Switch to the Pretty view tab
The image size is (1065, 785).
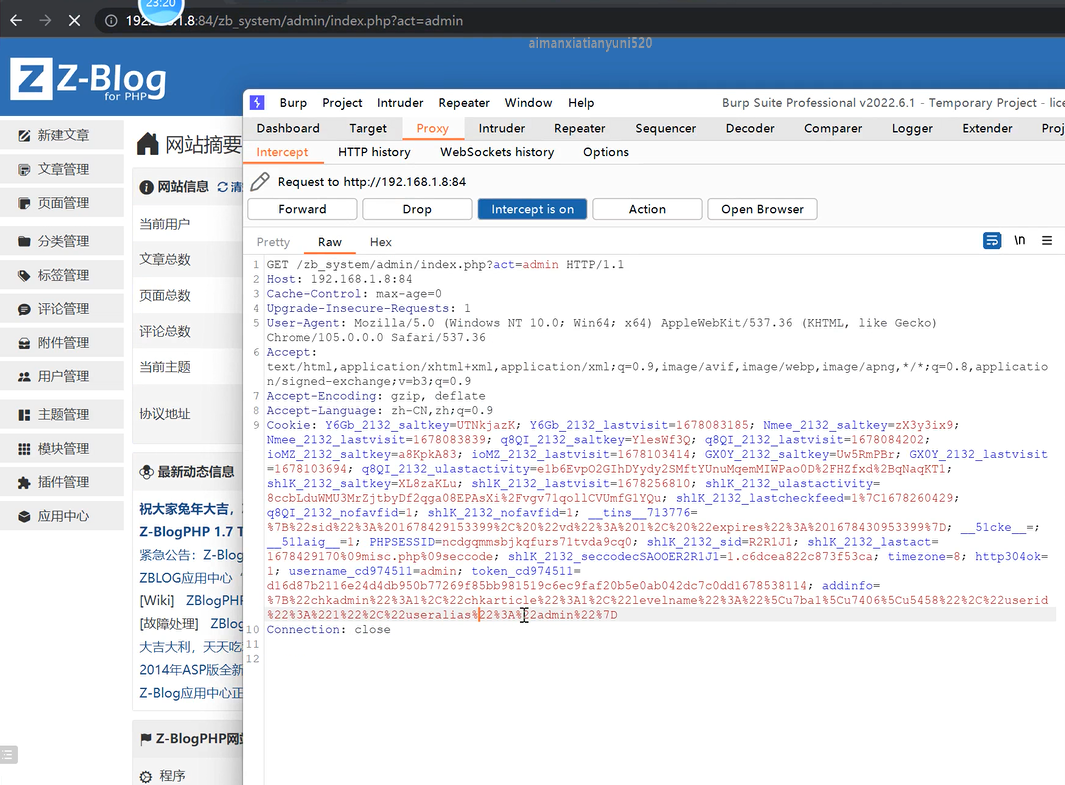pos(273,242)
